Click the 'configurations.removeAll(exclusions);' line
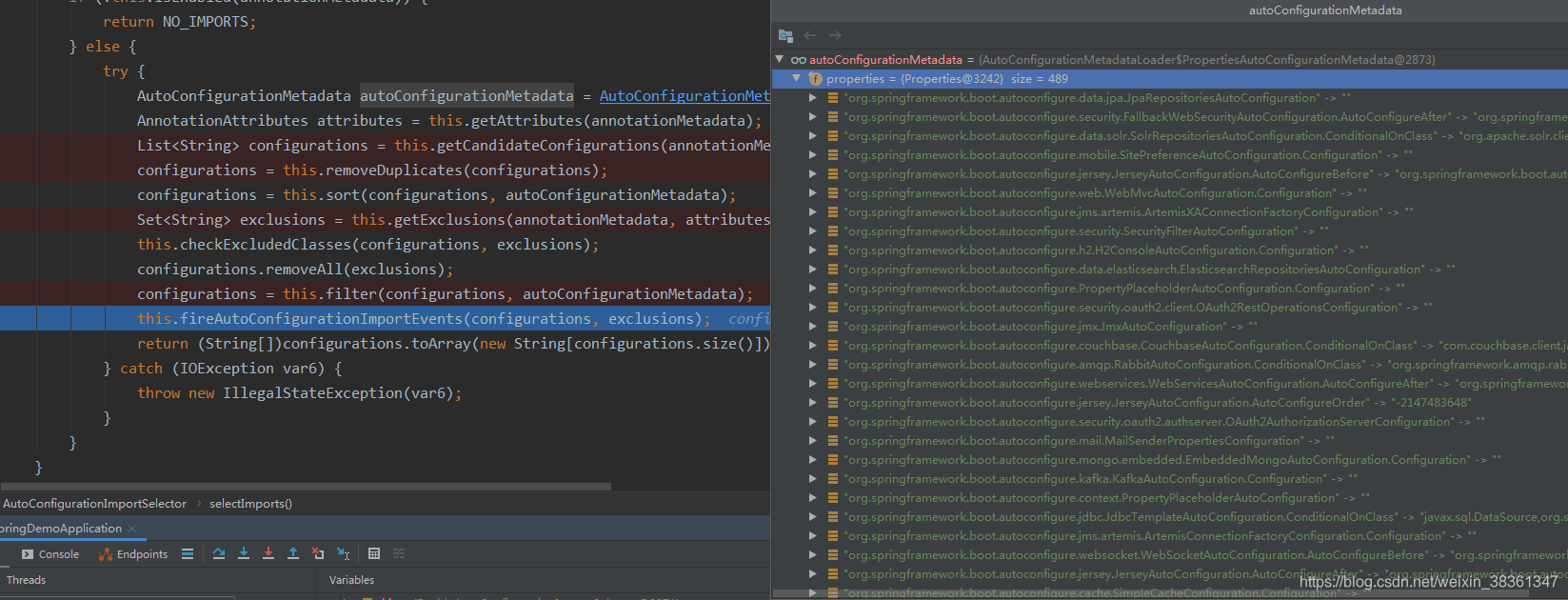The image size is (1568, 600). [295, 270]
